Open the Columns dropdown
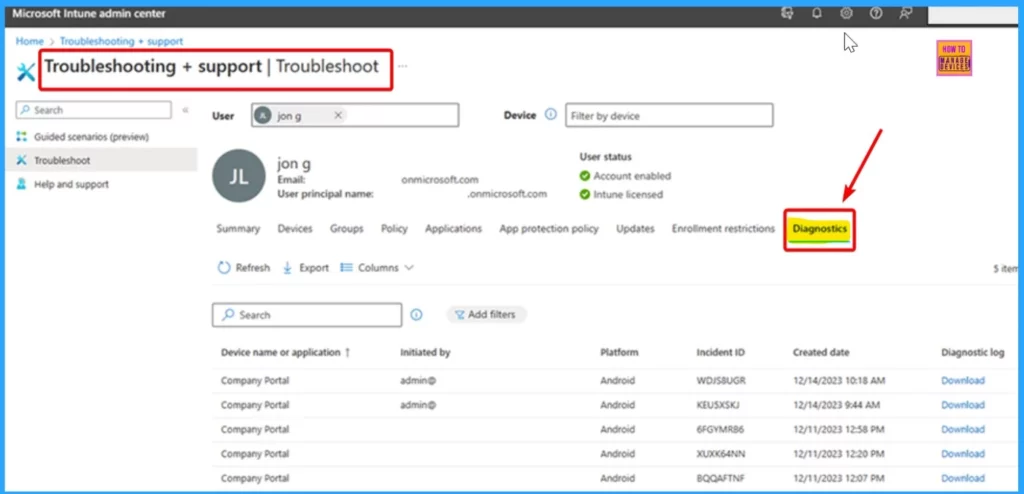Screen dimensions: 1024x494 click(377, 268)
